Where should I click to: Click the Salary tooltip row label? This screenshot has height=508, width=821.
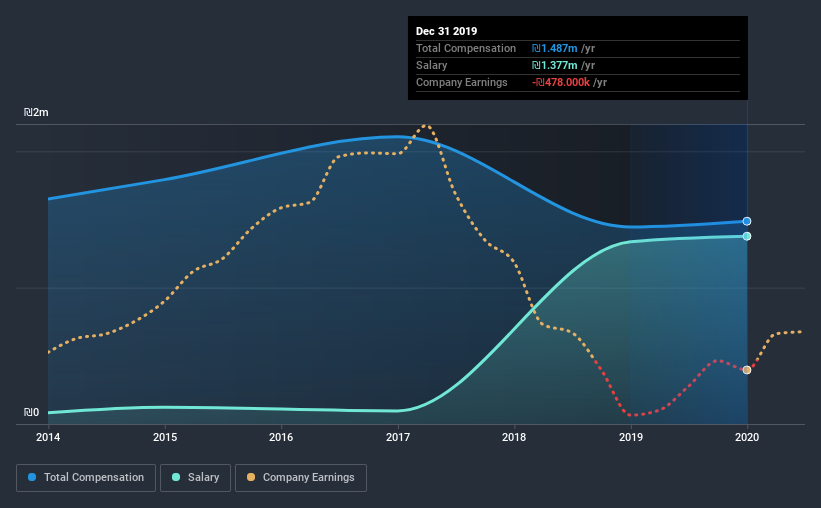(x=431, y=65)
